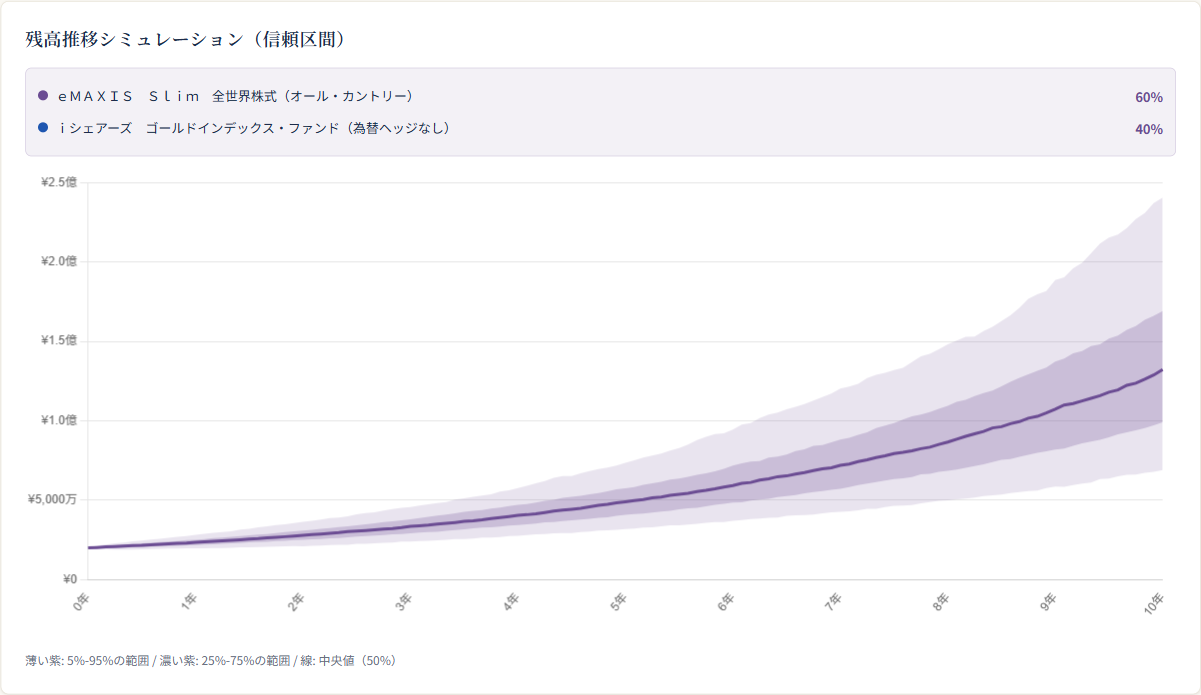This screenshot has width=1201, height=695.
Task: Click the 7年 x-axis label
Action: [x=834, y=601]
